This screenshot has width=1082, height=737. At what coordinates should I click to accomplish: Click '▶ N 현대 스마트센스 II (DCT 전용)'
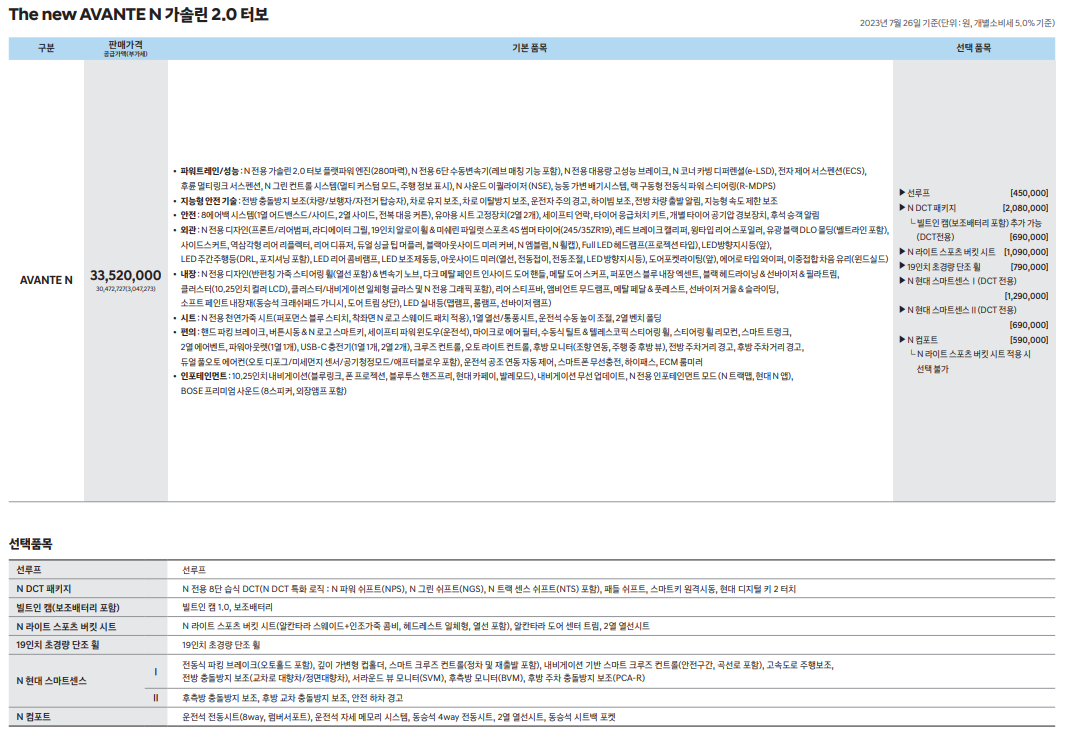pos(957,310)
